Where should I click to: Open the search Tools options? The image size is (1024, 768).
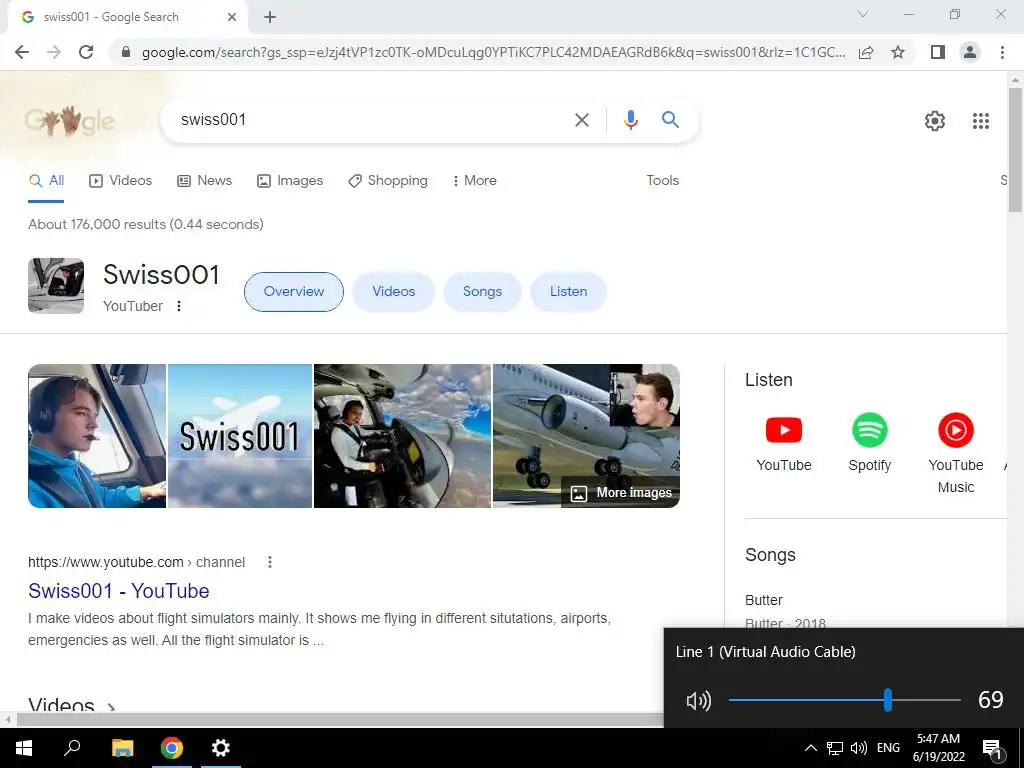point(662,181)
